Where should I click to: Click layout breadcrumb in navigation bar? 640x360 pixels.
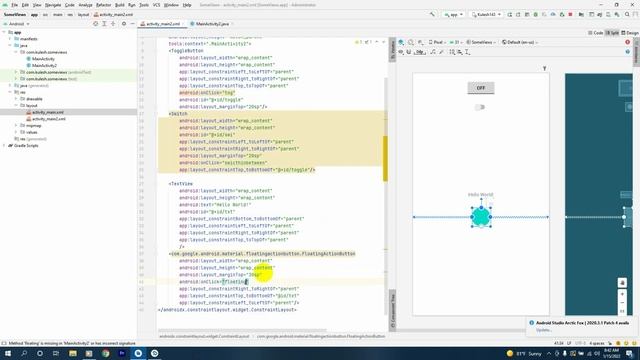tap(83, 14)
